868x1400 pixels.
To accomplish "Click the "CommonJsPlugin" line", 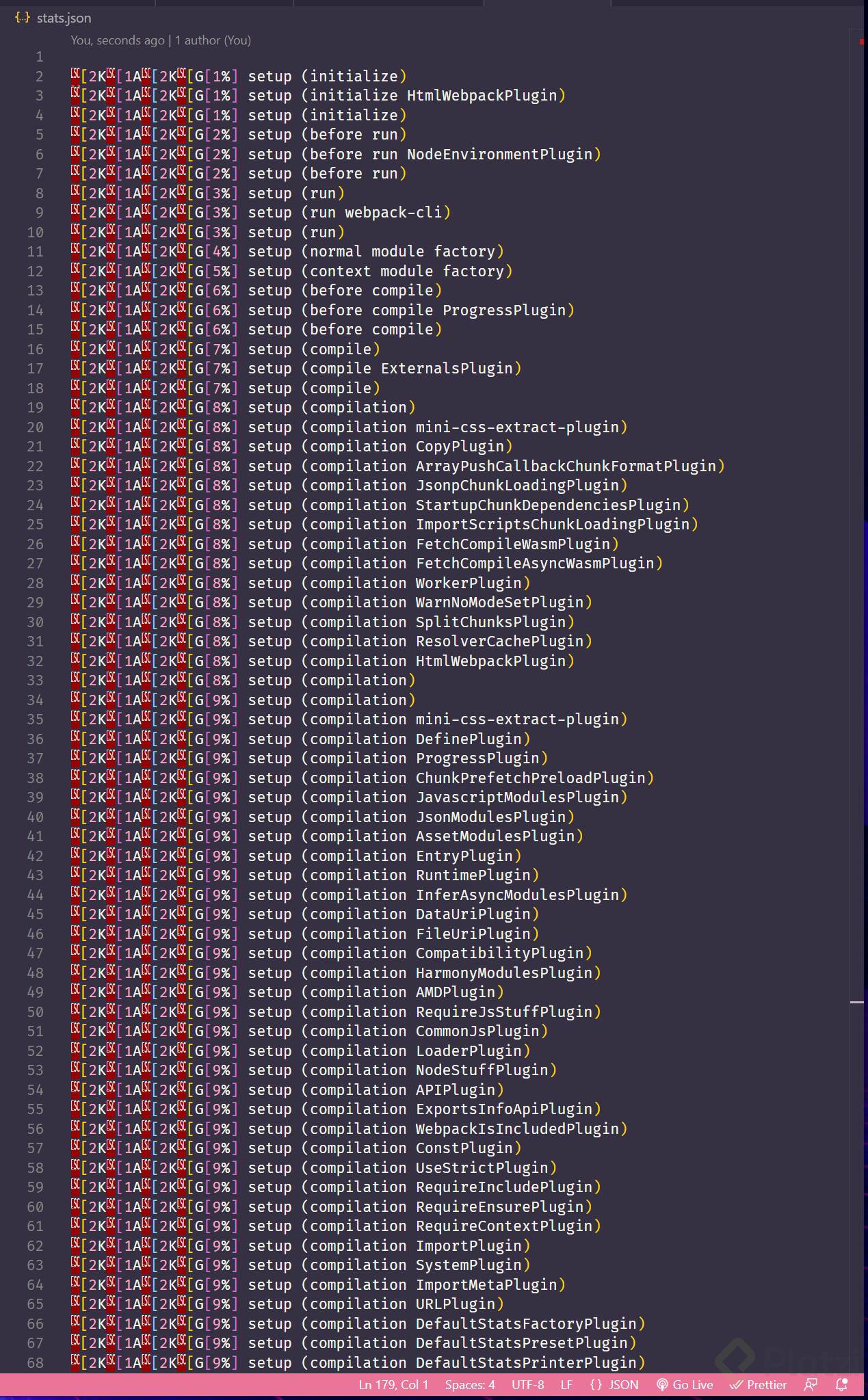I will coord(309,1031).
